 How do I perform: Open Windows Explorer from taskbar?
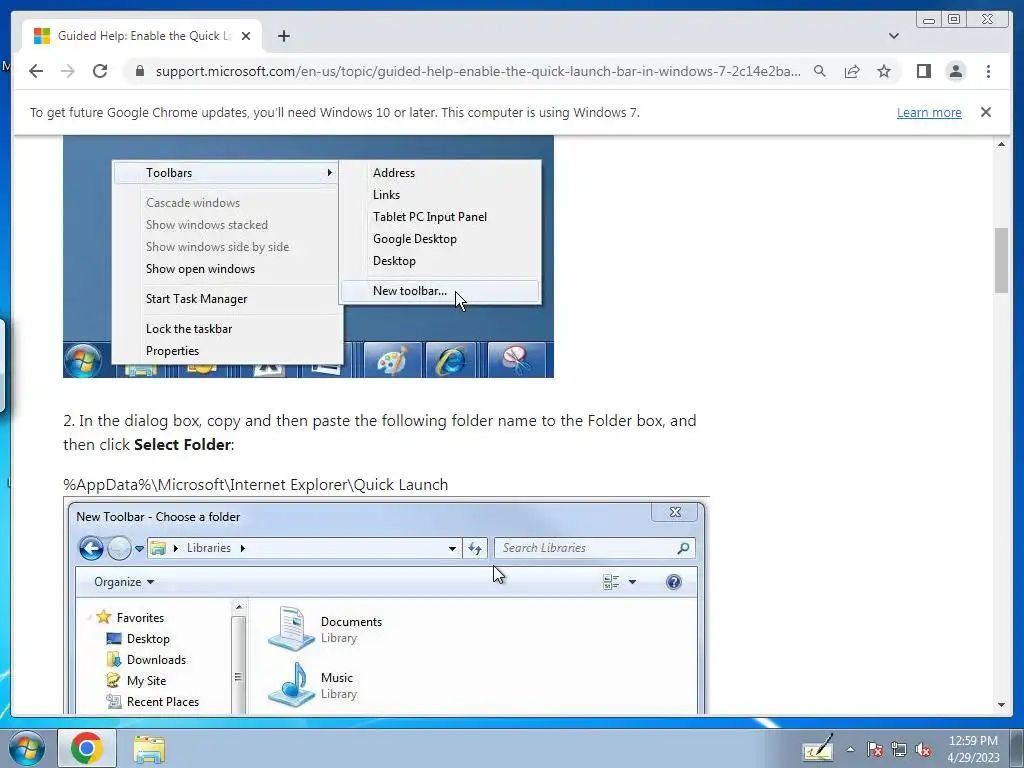pyautogui.click(x=150, y=748)
